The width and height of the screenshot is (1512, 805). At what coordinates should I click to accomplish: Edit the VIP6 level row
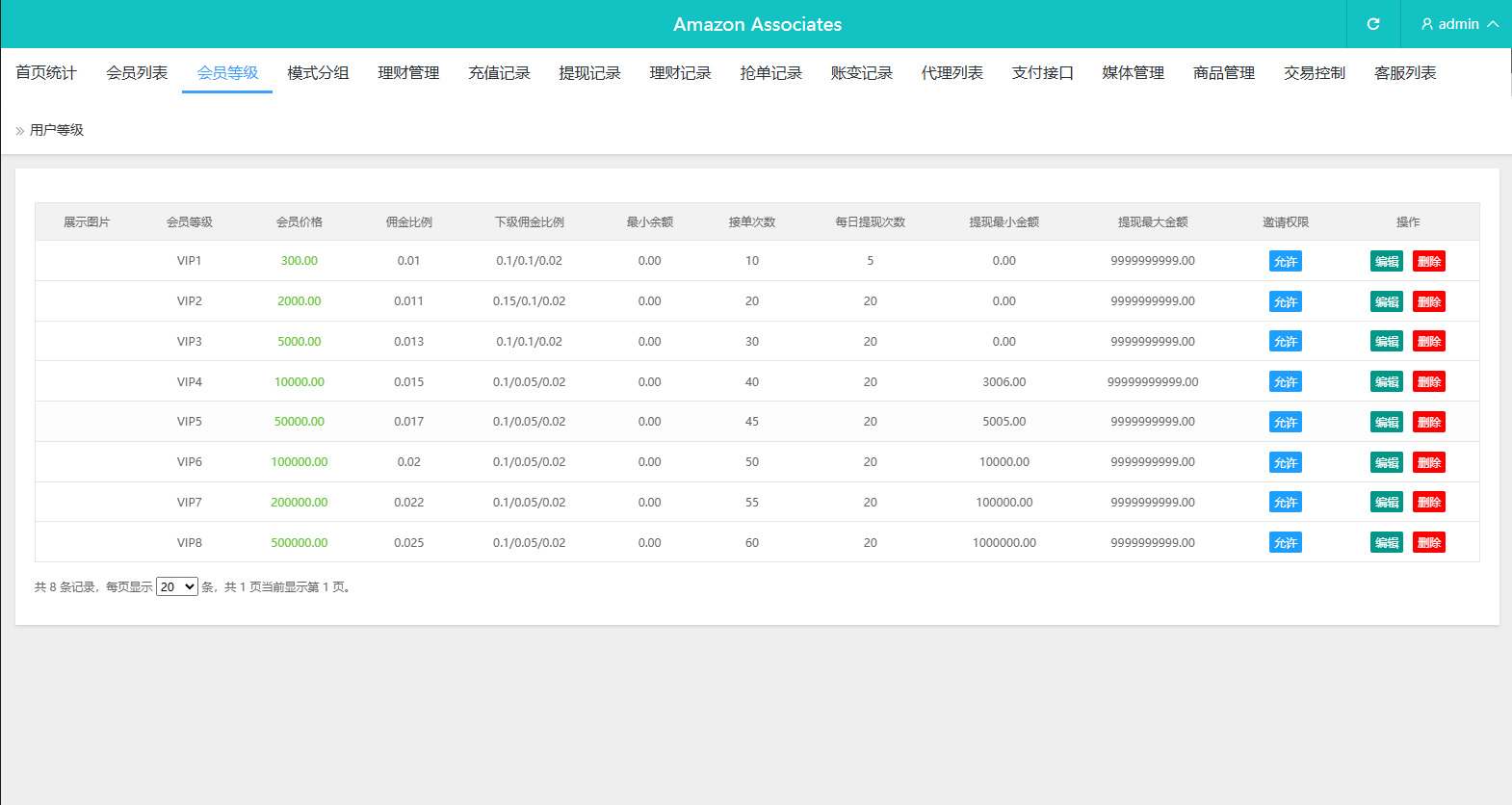coord(1386,463)
